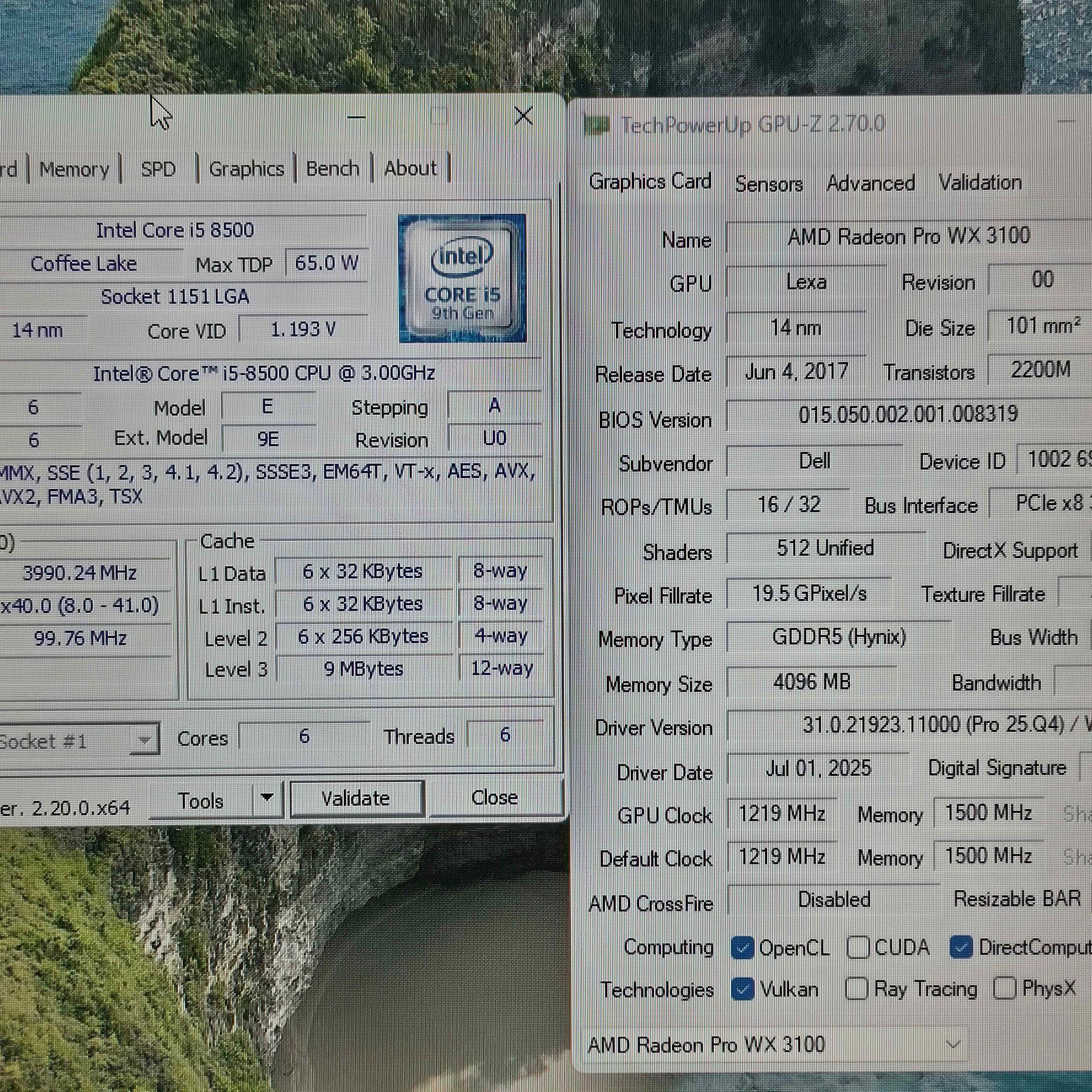
Task: Click the Validate button in CPU-Z
Action: click(x=356, y=798)
